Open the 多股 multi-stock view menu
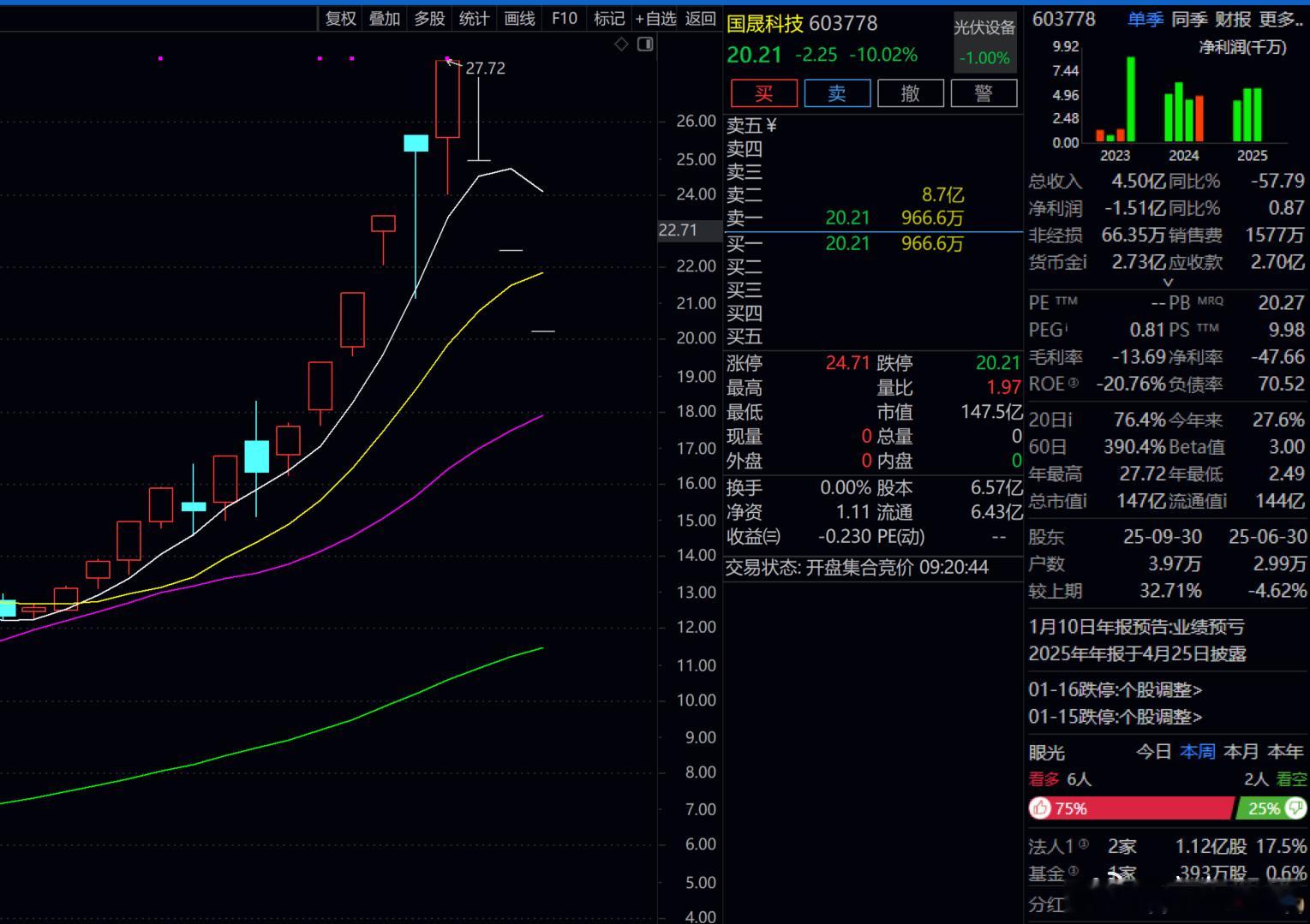This screenshot has height=924, width=1310. [429, 17]
